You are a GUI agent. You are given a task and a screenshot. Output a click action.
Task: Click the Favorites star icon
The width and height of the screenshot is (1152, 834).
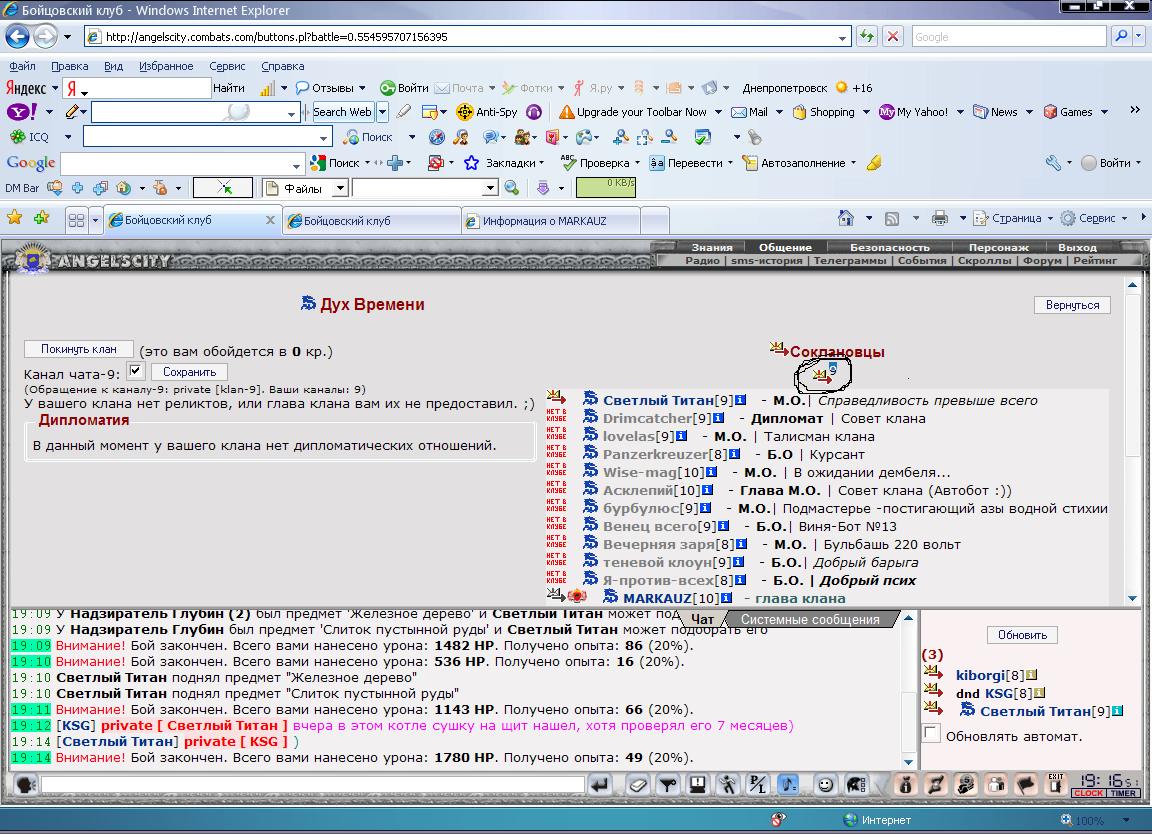point(15,218)
